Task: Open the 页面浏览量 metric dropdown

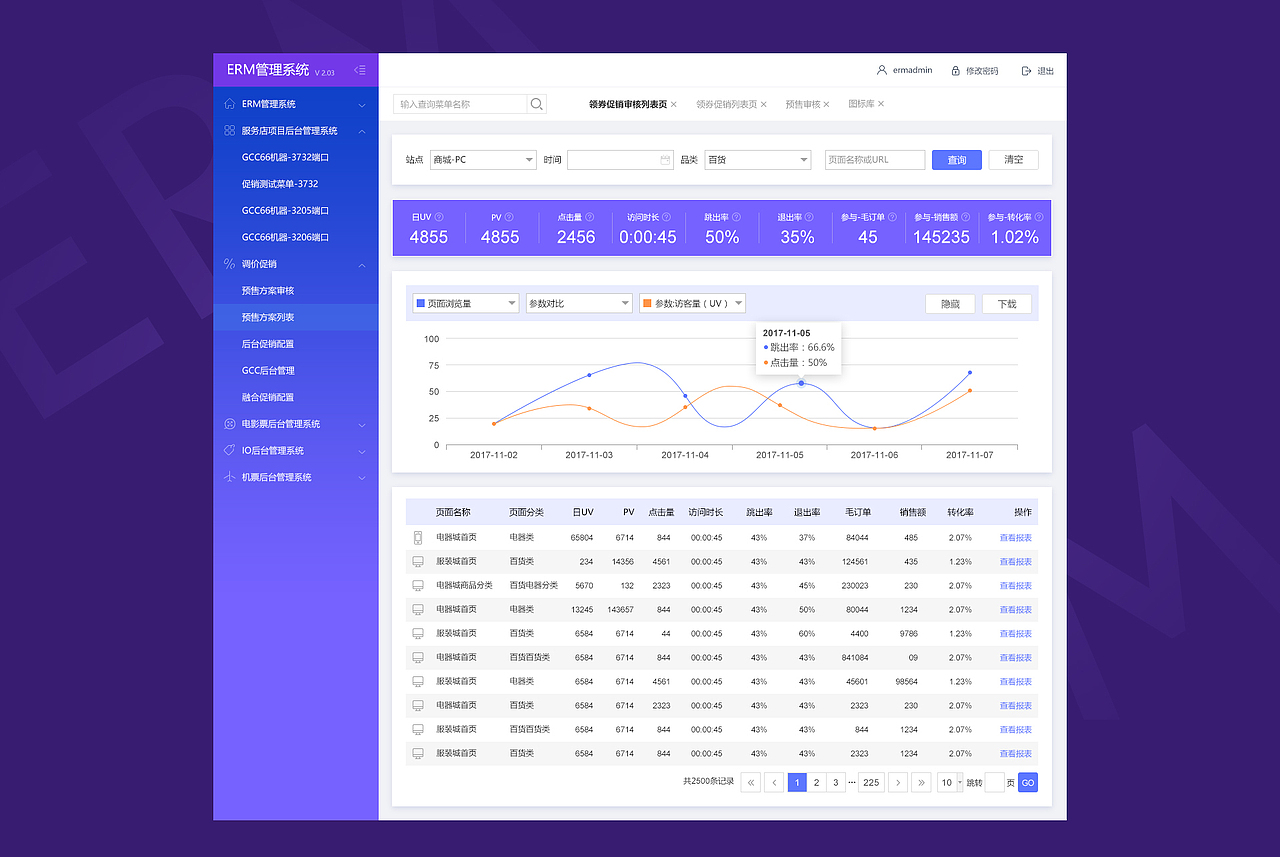Action: pos(466,303)
